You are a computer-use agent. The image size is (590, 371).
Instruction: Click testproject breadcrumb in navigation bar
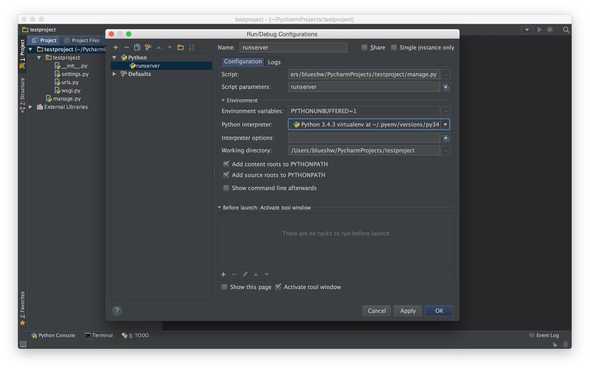[39, 29]
